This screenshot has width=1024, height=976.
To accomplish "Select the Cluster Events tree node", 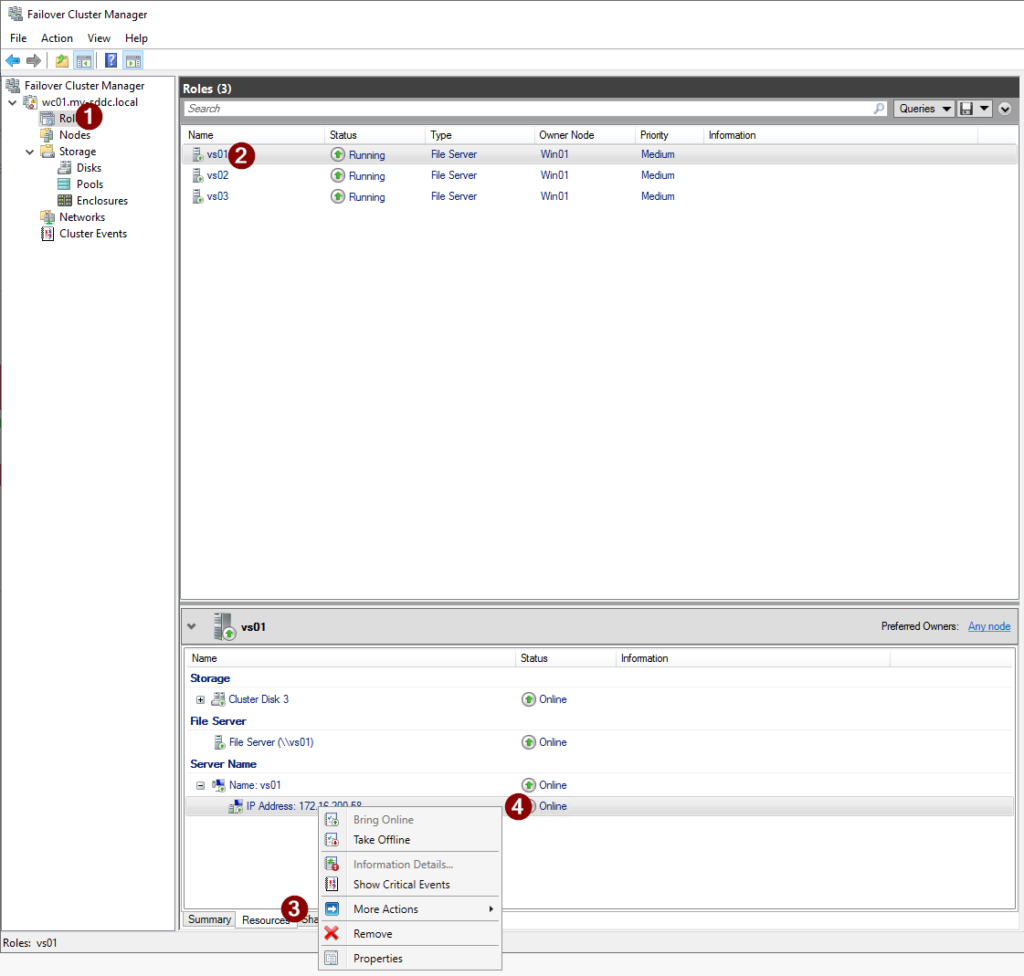I will point(92,234).
